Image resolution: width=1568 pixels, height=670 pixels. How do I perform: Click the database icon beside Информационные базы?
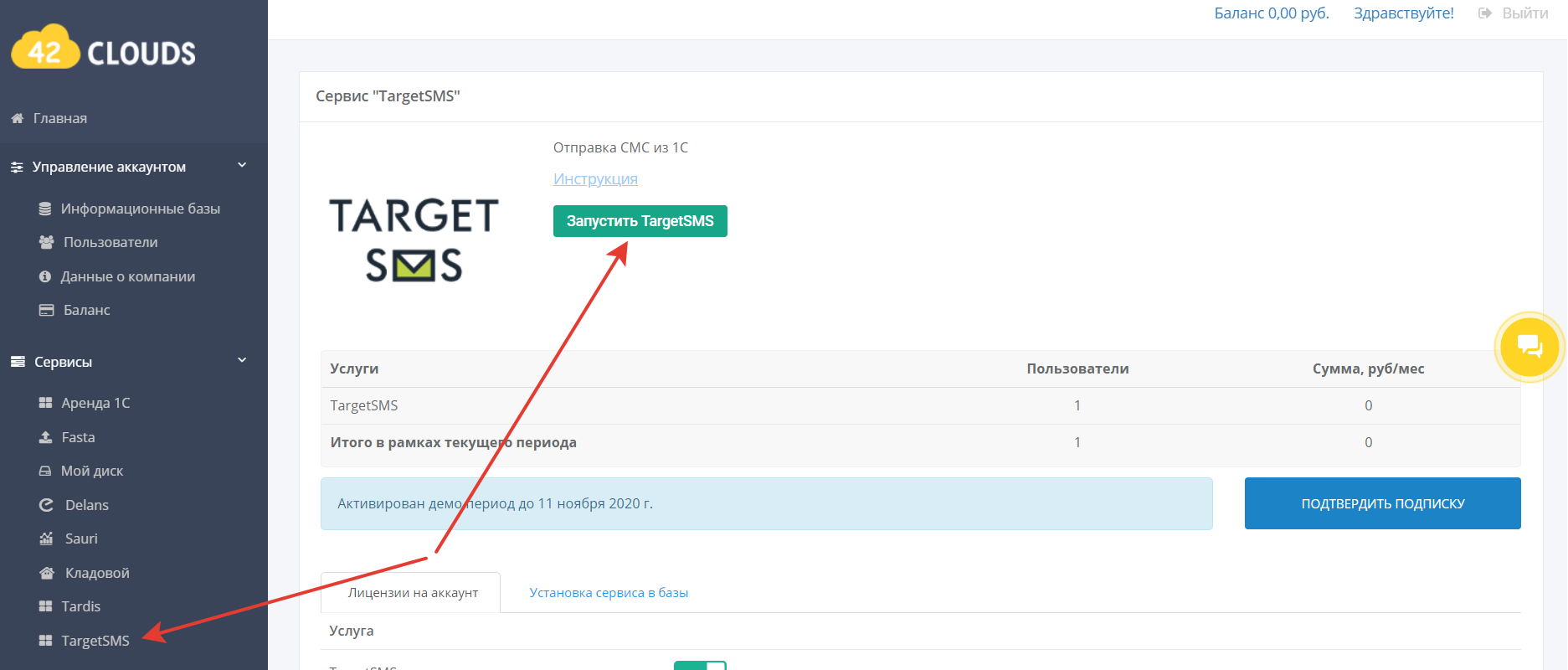(x=45, y=209)
